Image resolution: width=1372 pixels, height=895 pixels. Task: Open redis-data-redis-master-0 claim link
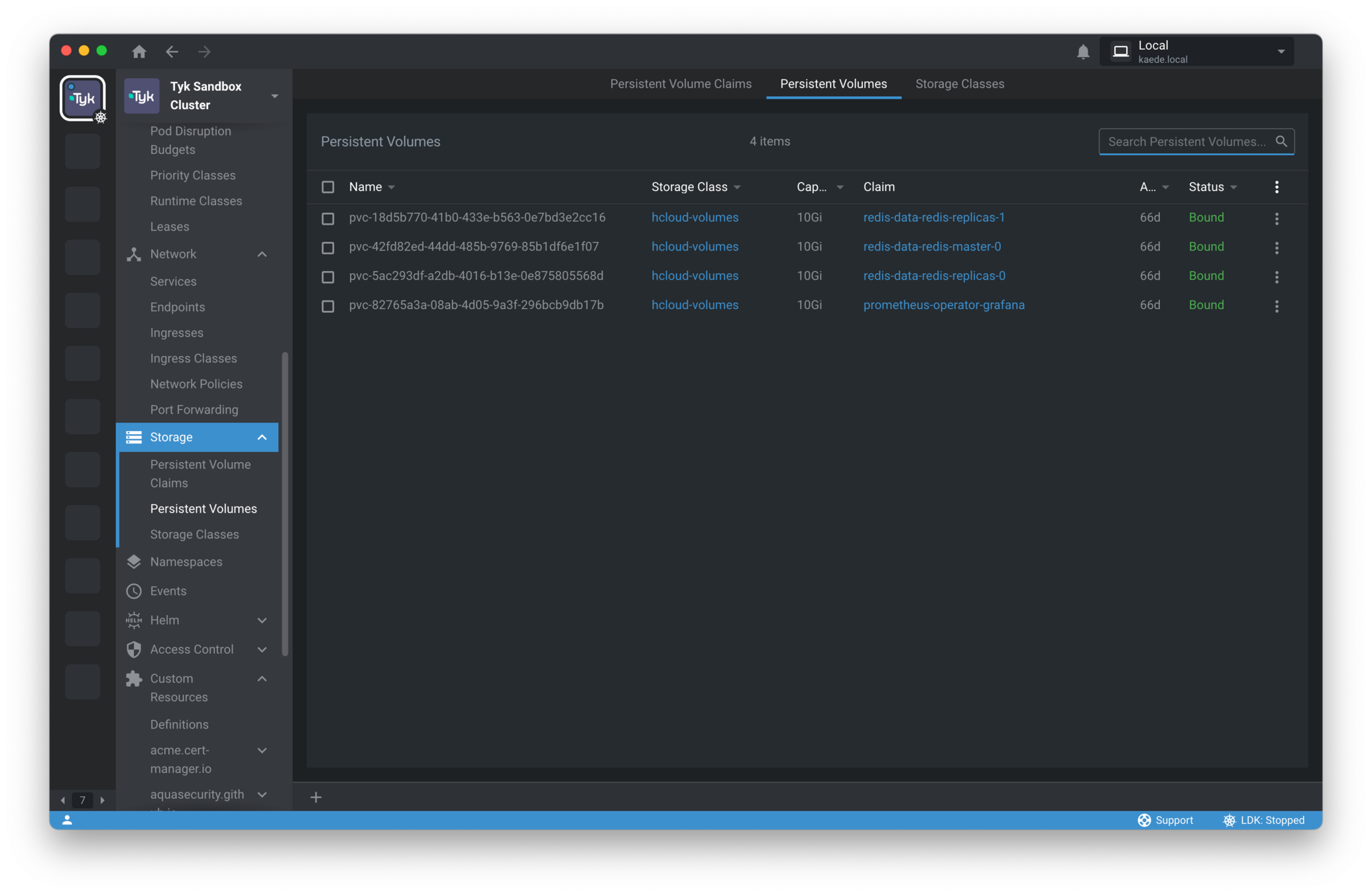(932, 247)
